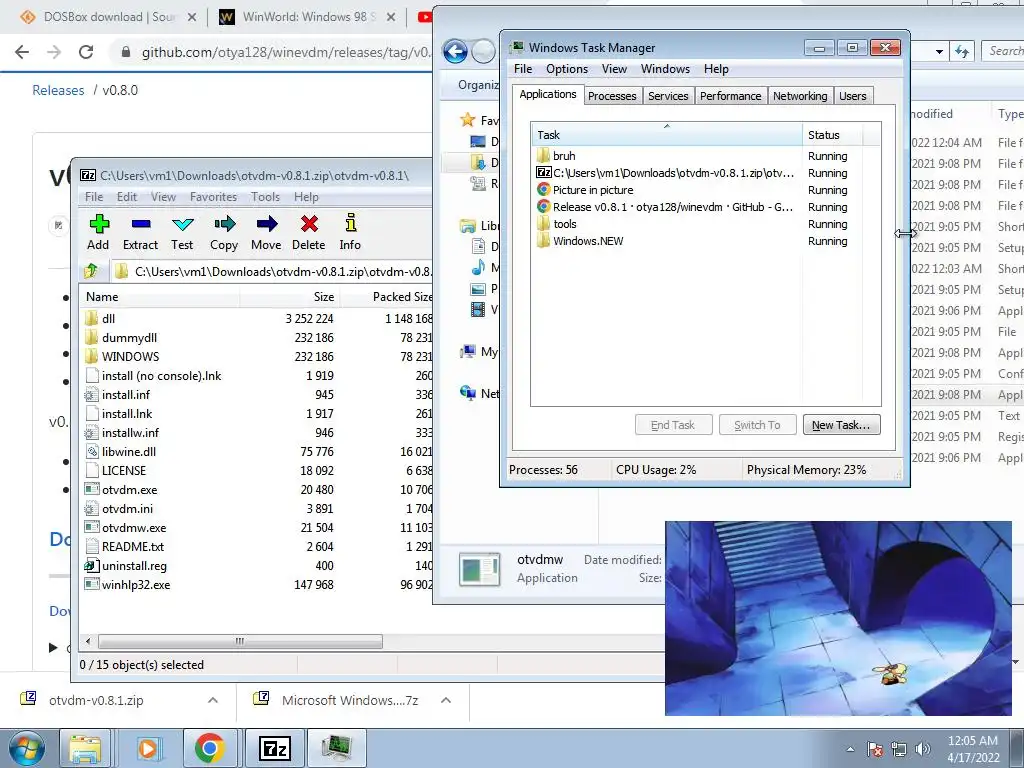Switch to Task Manager from the taskbar
1024x768 pixels.
click(337, 748)
